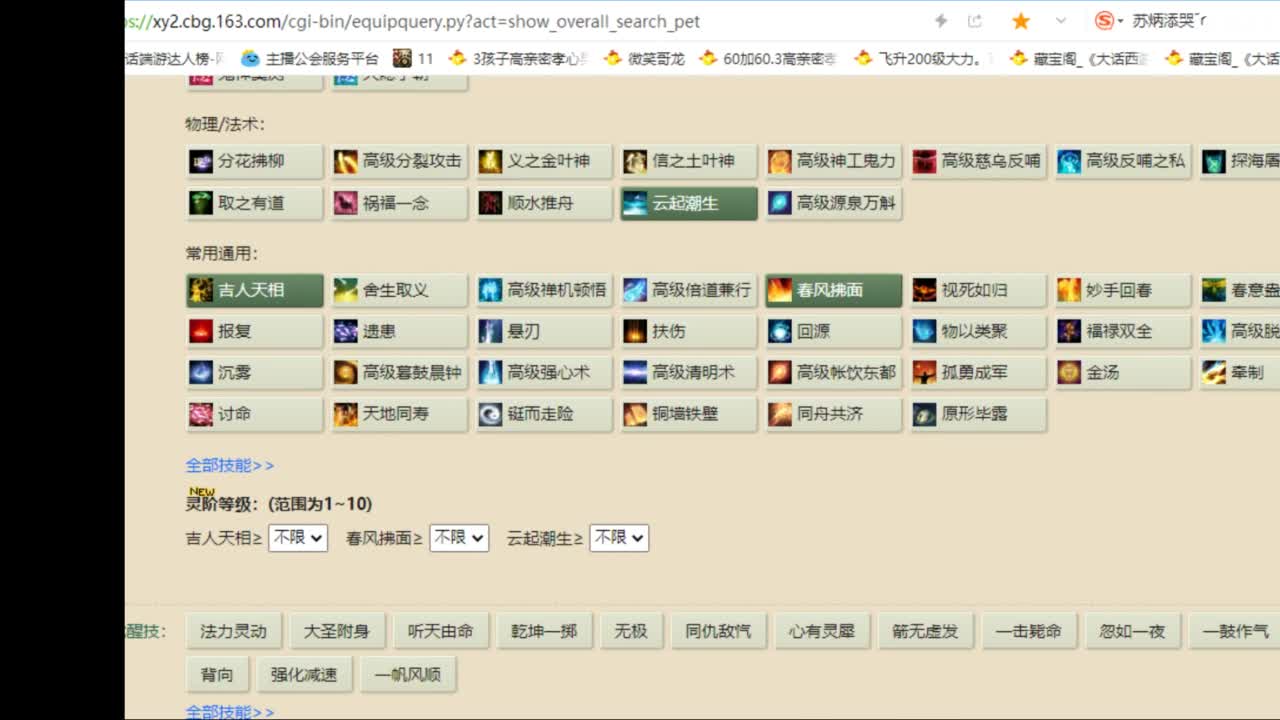This screenshot has height=720, width=1280.
Task: Toggle the 心有灵犀 awakening skill
Action: click(x=822, y=631)
